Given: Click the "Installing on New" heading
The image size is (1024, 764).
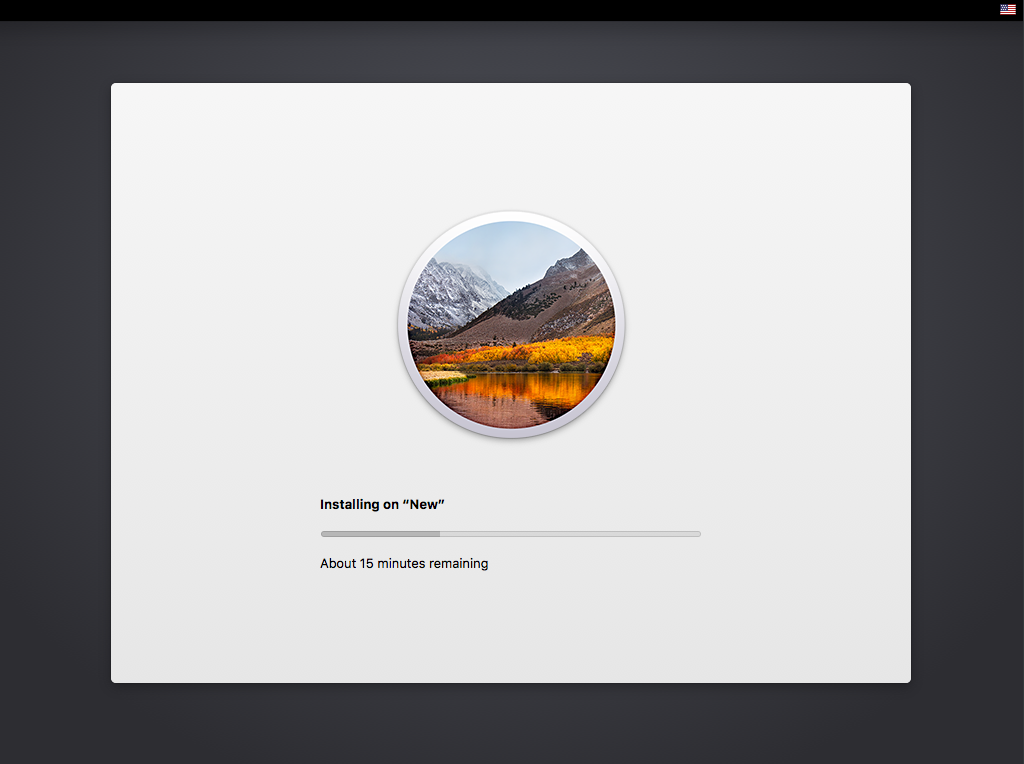Looking at the screenshot, I should click(382, 505).
